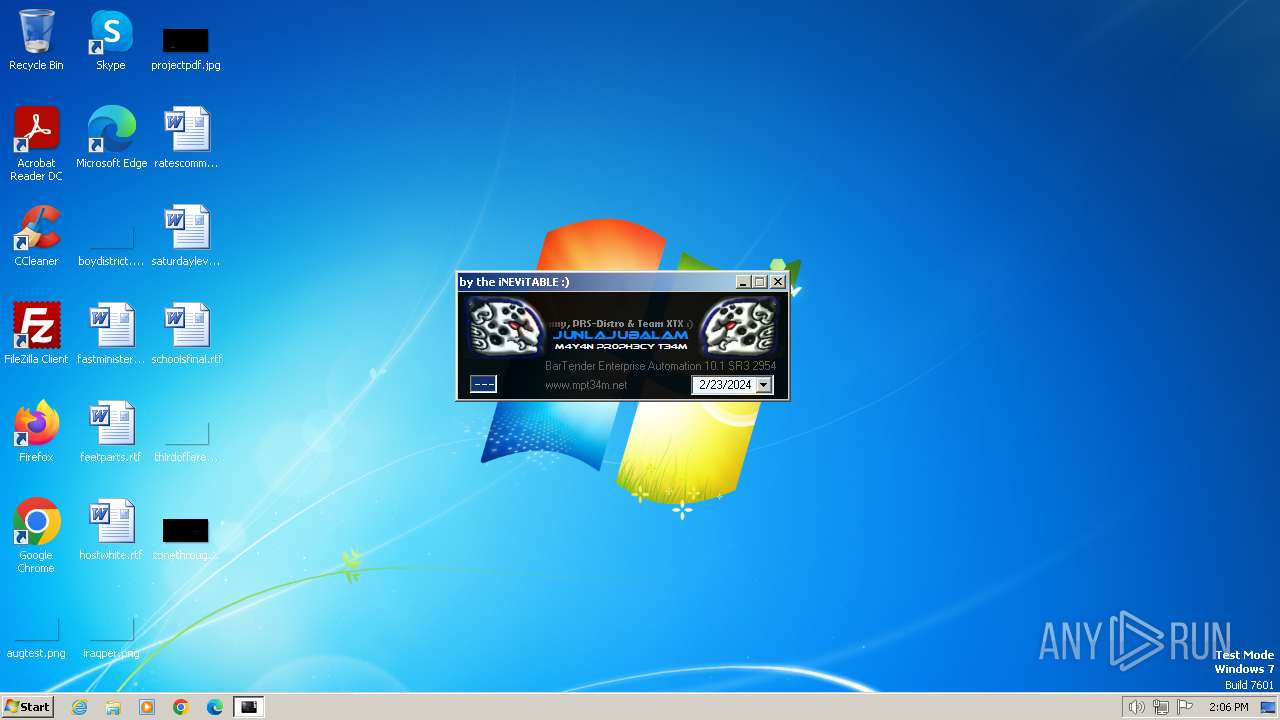Click the 'M4Y4N PROPH3CY T34M' text

(620, 346)
